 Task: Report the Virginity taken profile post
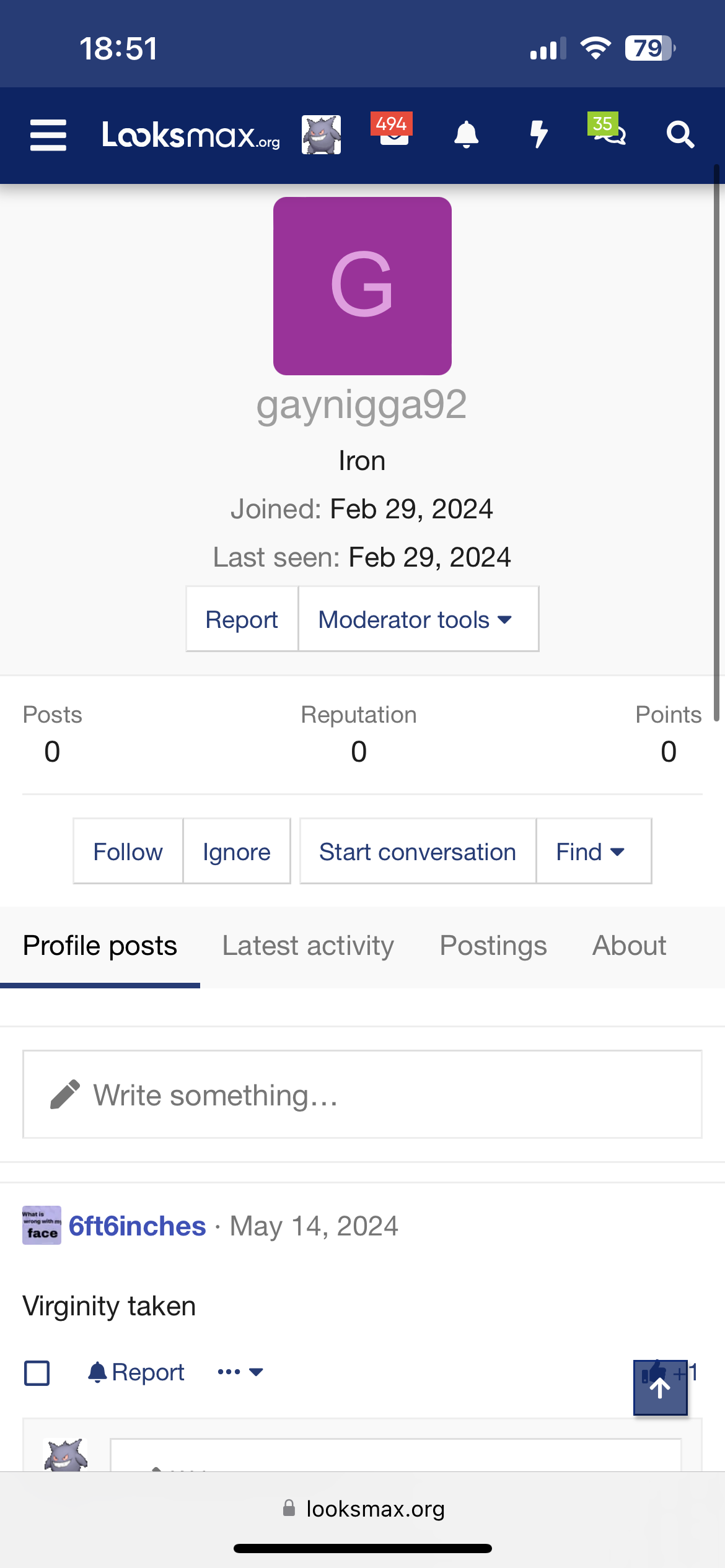click(x=136, y=1372)
